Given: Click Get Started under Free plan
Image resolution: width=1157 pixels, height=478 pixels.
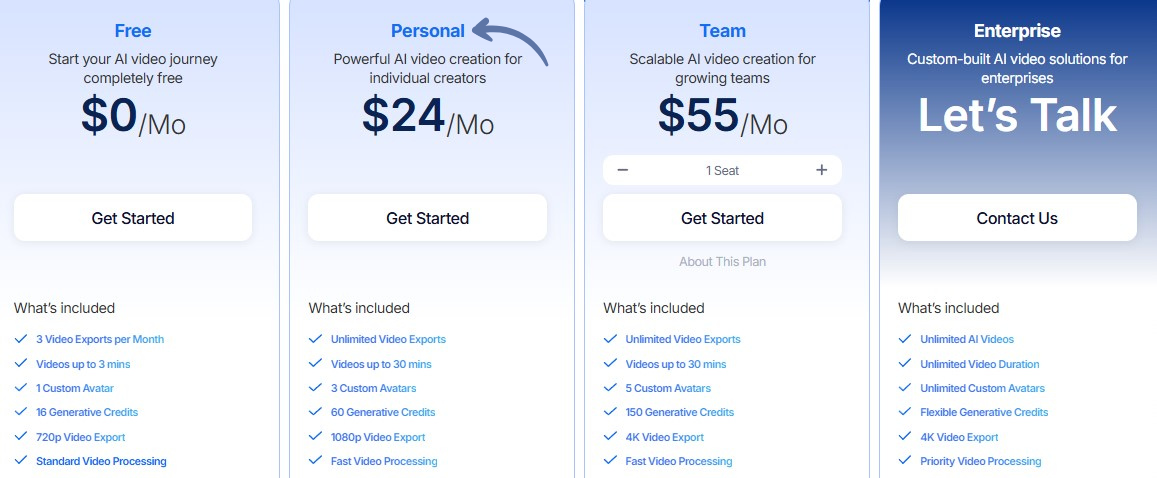Looking at the screenshot, I should click(x=133, y=218).
